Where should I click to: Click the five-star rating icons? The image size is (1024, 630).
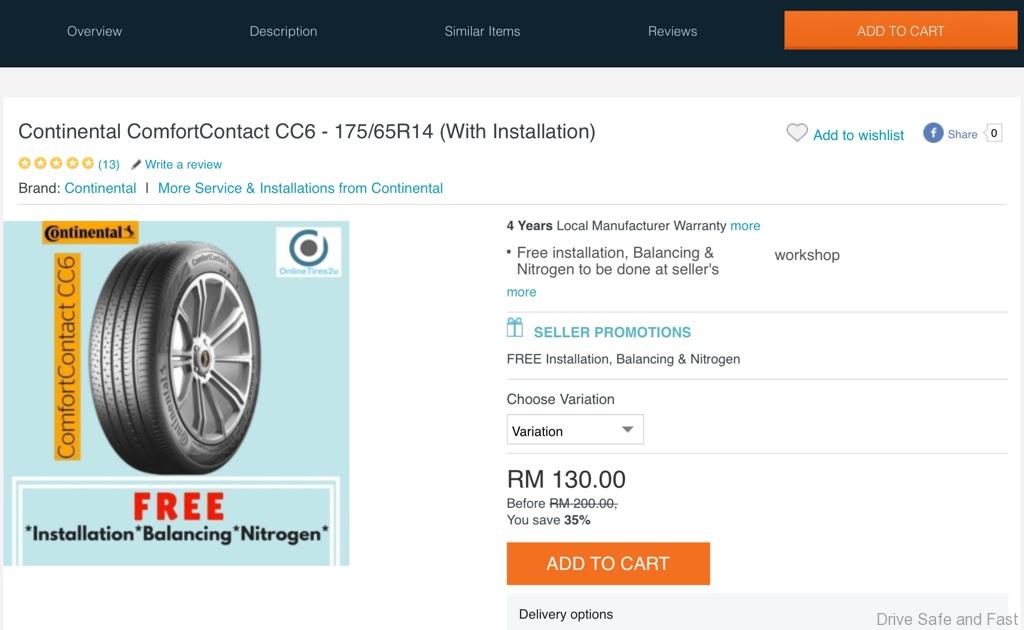56,163
